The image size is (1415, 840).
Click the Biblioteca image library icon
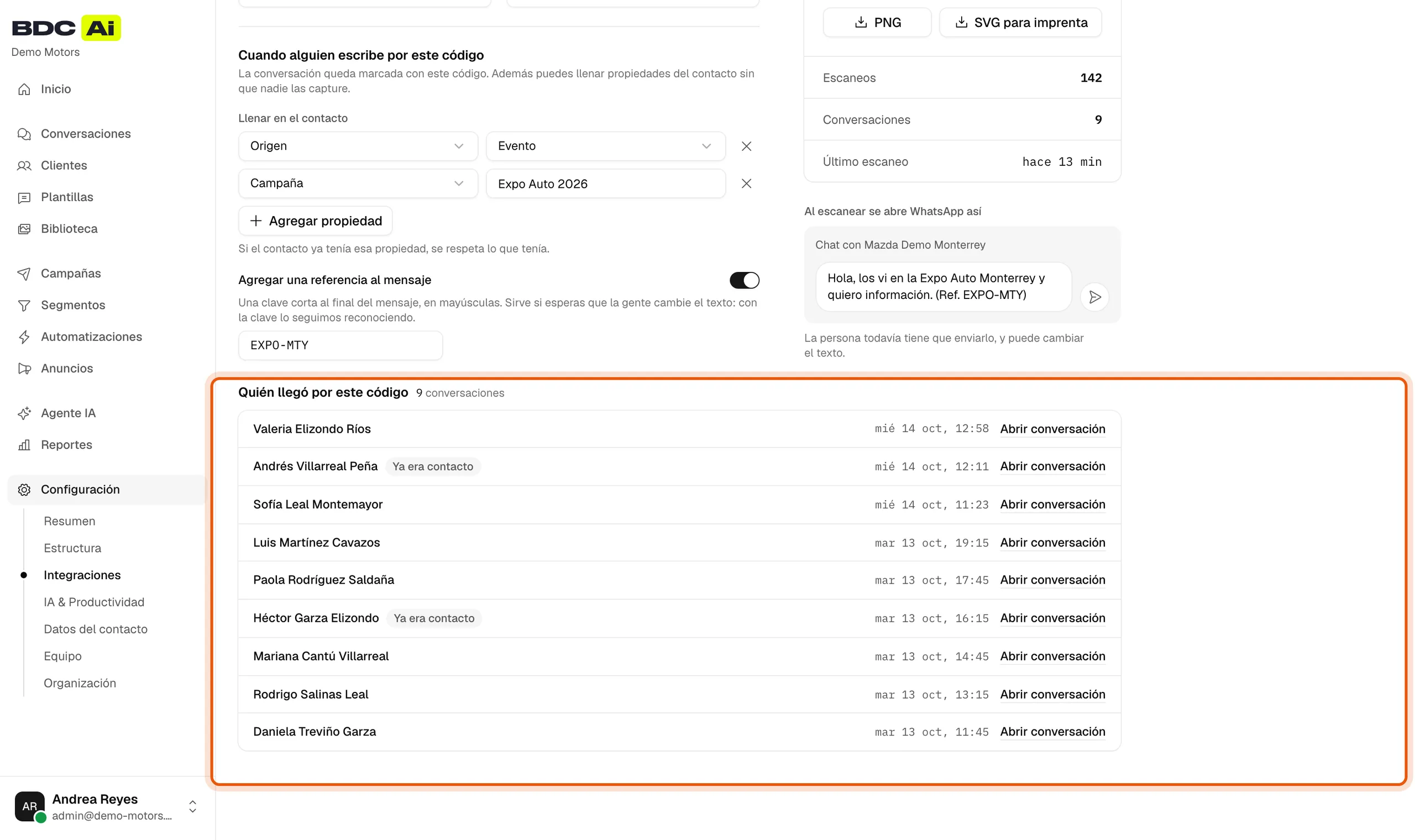[x=24, y=229]
